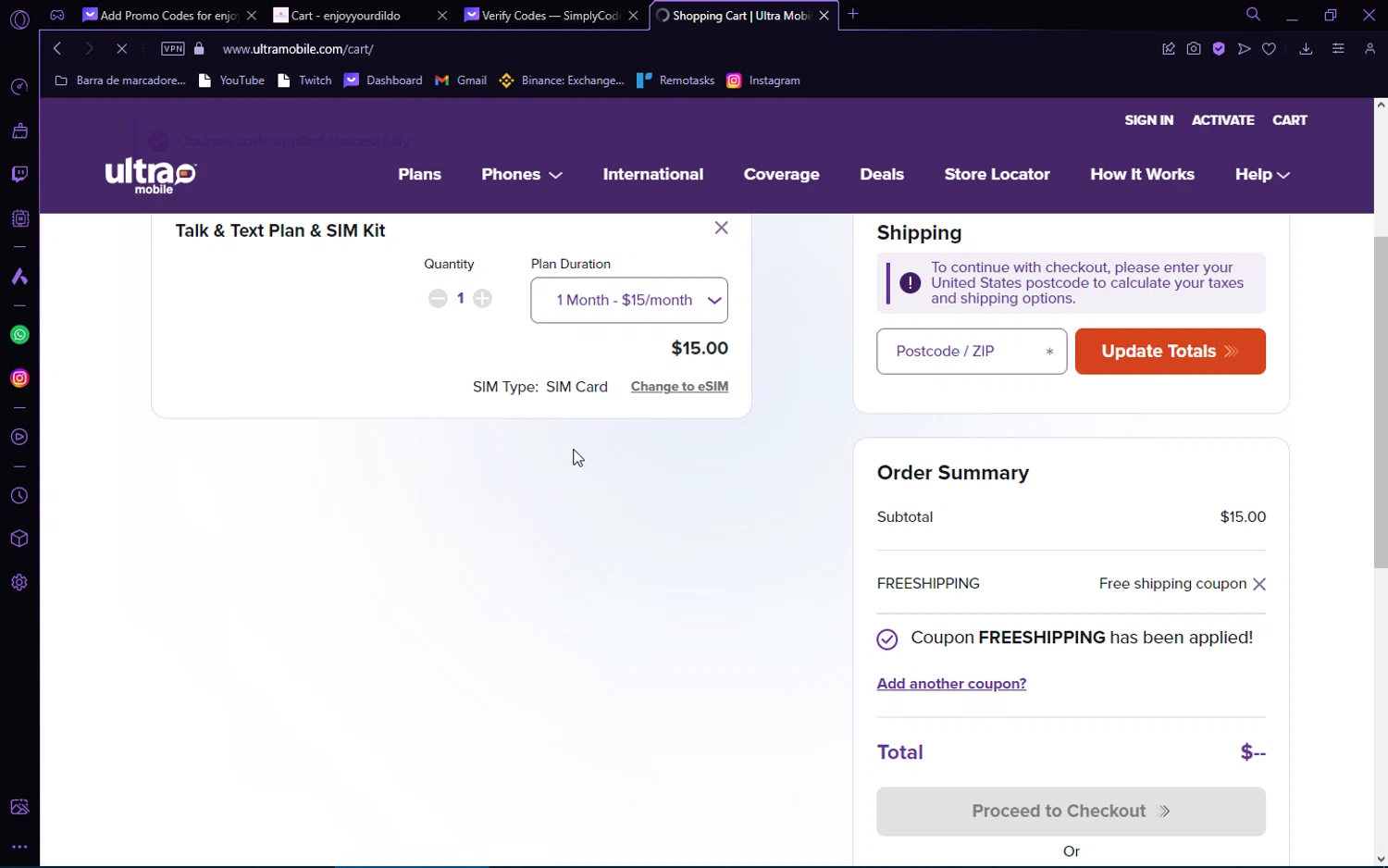Open the Aria AI sidebar icon
Image resolution: width=1388 pixels, height=868 pixels.
[19, 277]
